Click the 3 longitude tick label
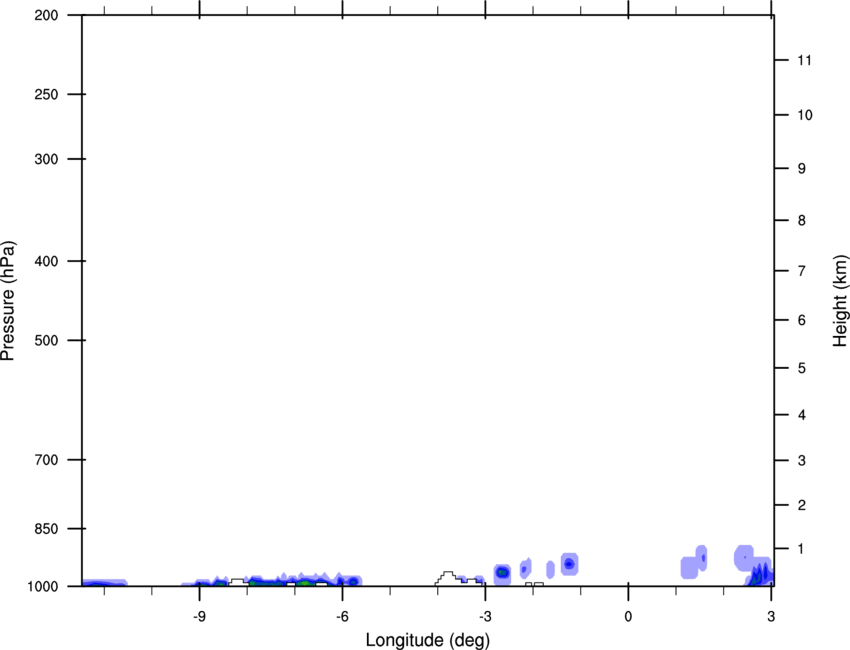 [x=771, y=616]
